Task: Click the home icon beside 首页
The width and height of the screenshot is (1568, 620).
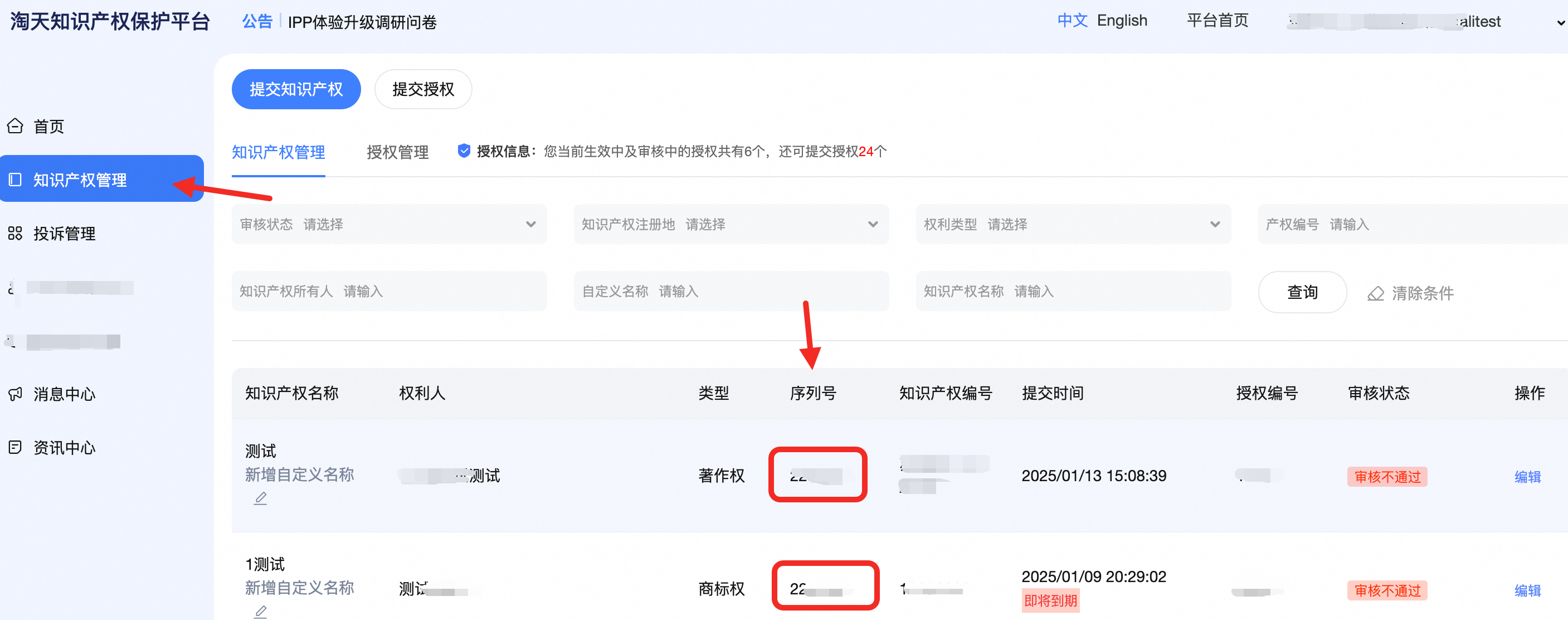Action: pyautogui.click(x=15, y=126)
